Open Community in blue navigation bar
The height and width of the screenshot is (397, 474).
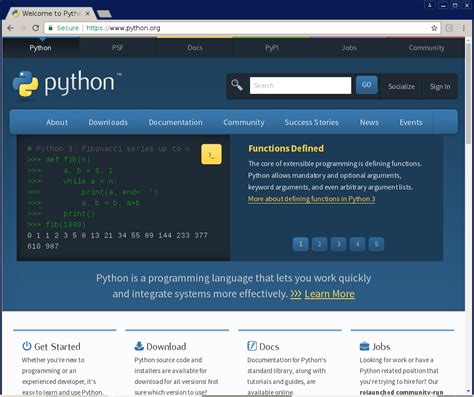pos(244,122)
